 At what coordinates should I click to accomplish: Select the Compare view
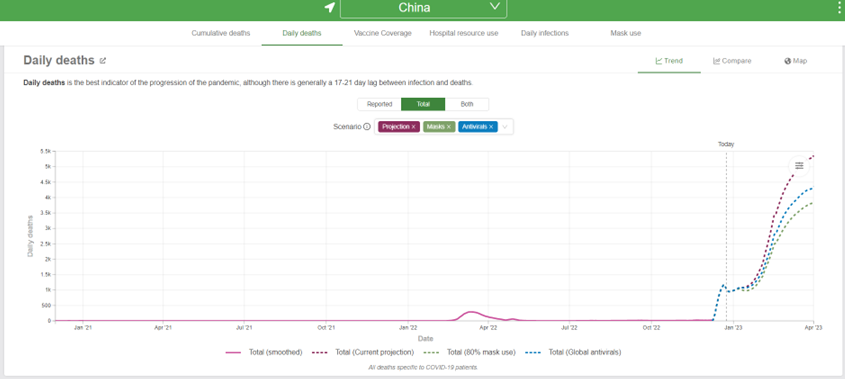(732, 61)
